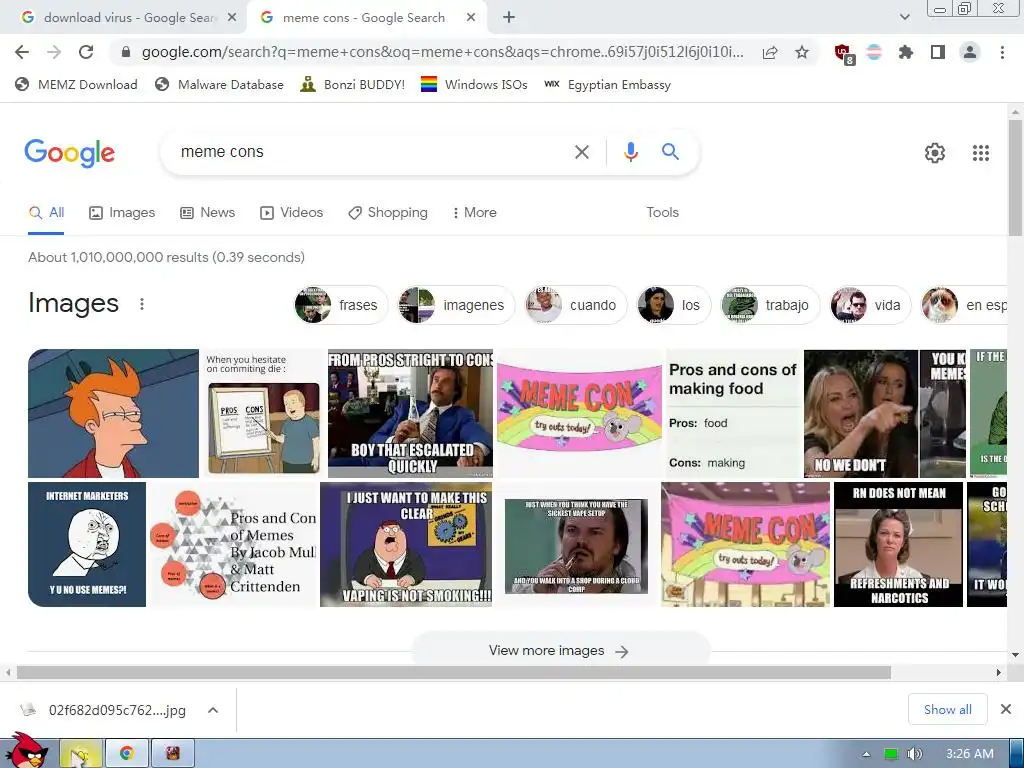Open 'Boy that escalated quickly' meme

tap(410, 413)
